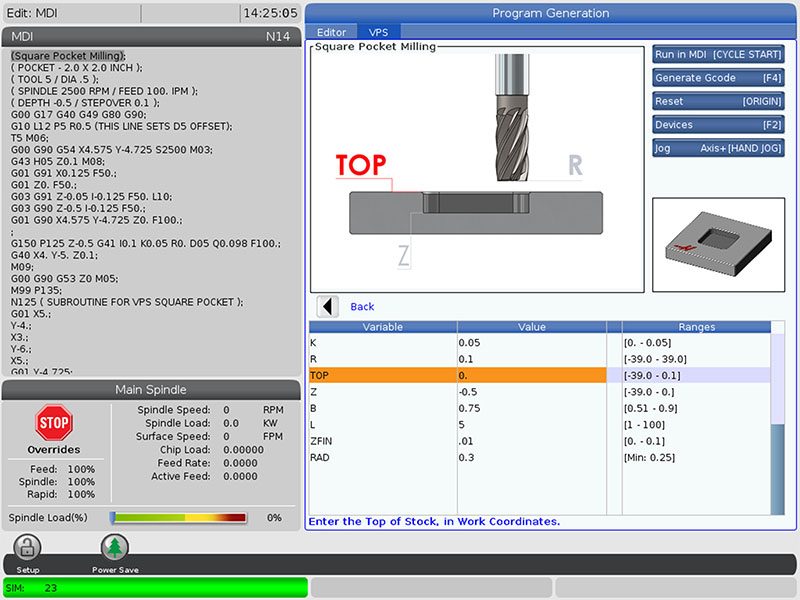This screenshot has height=600, width=800.
Task: Click the Spindle Load percentage bar
Action: (x=178, y=518)
